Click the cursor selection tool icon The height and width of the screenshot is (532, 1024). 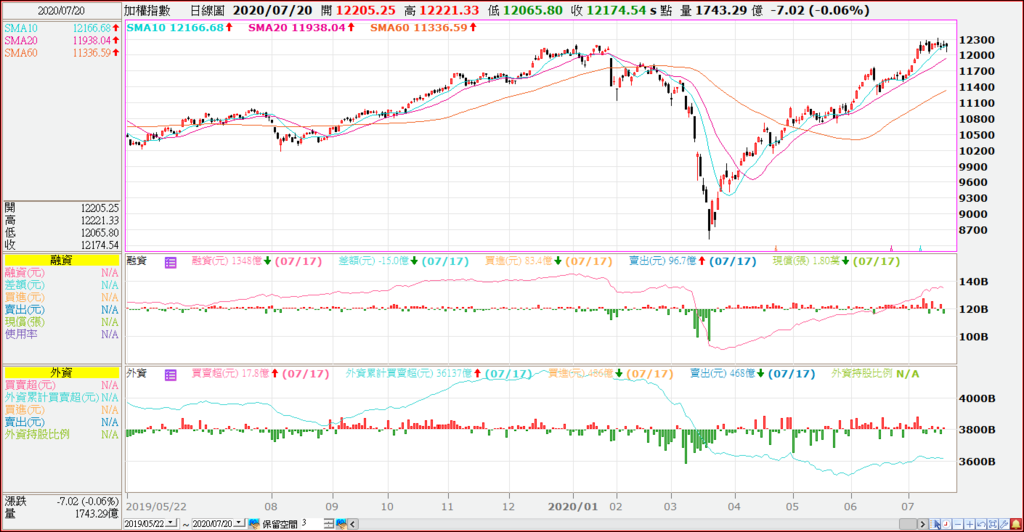(x=935, y=524)
